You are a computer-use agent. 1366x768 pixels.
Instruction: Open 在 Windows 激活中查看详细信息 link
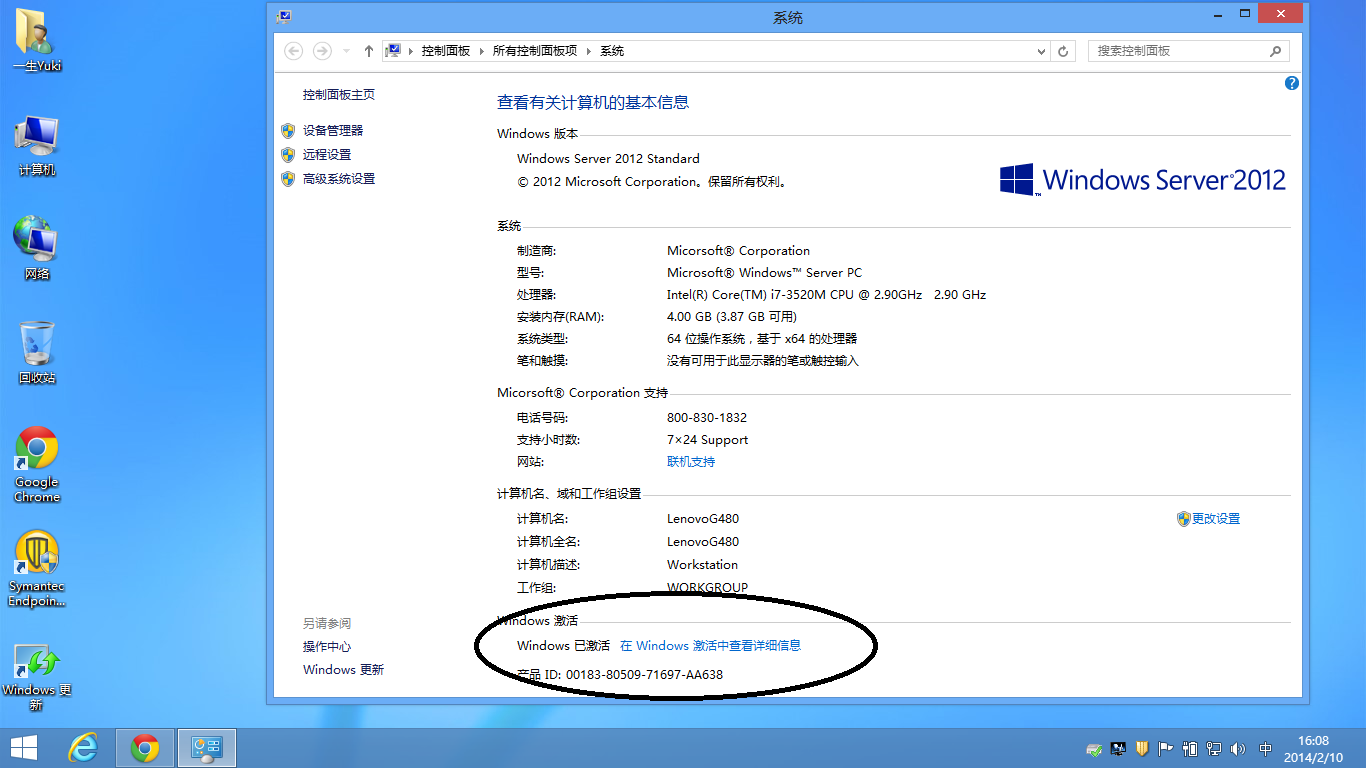711,646
